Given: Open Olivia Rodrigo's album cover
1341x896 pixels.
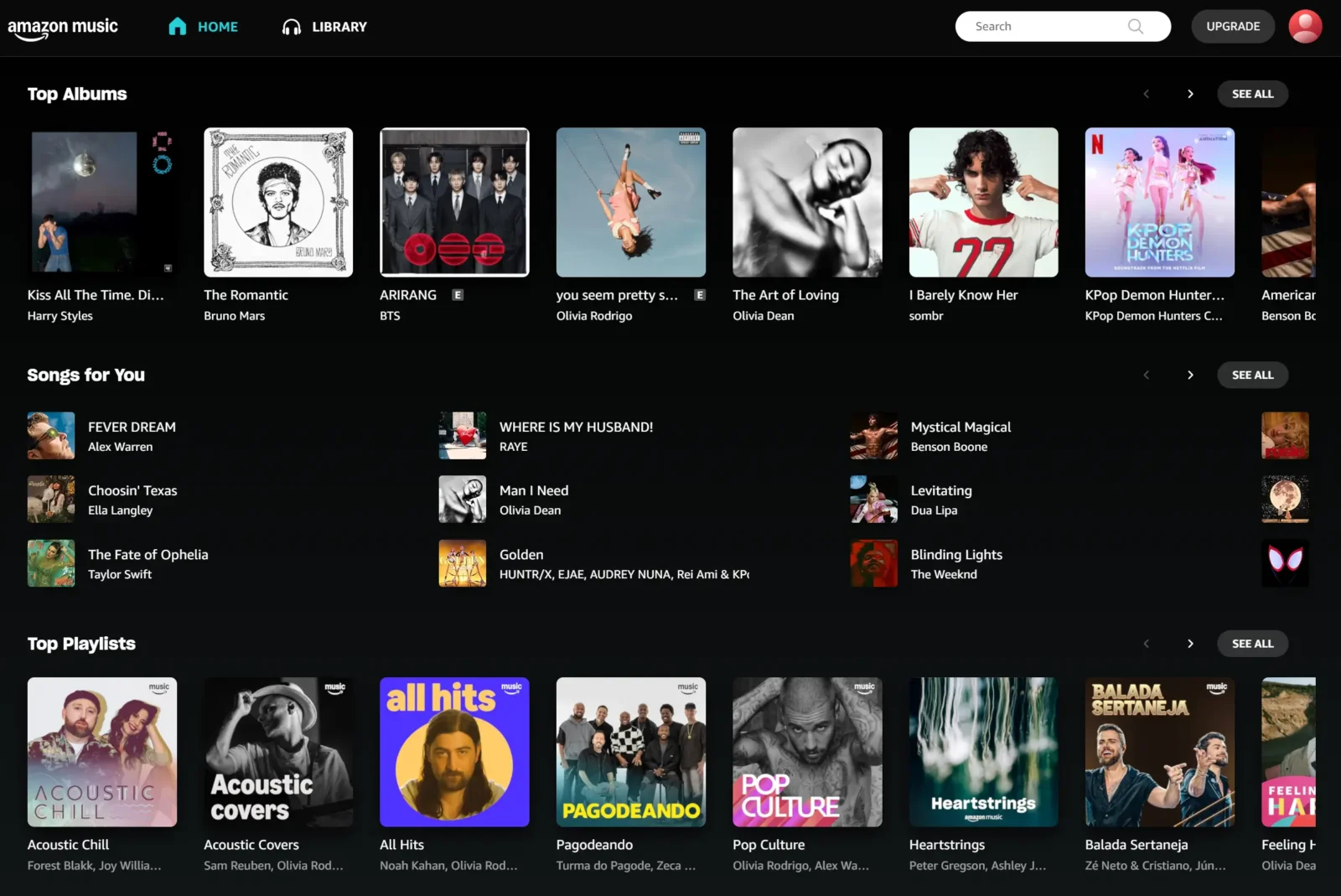Looking at the screenshot, I should tap(631, 202).
